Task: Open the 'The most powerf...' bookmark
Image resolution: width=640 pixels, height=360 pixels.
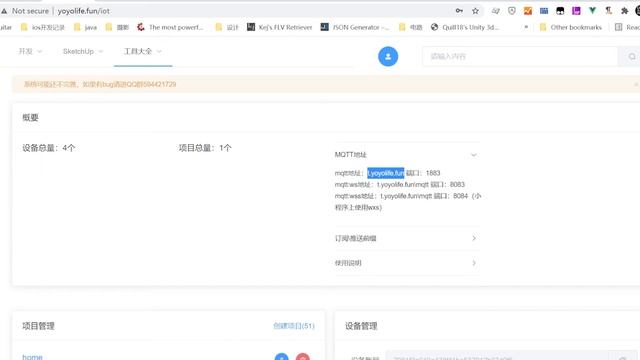Action: coord(170,27)
